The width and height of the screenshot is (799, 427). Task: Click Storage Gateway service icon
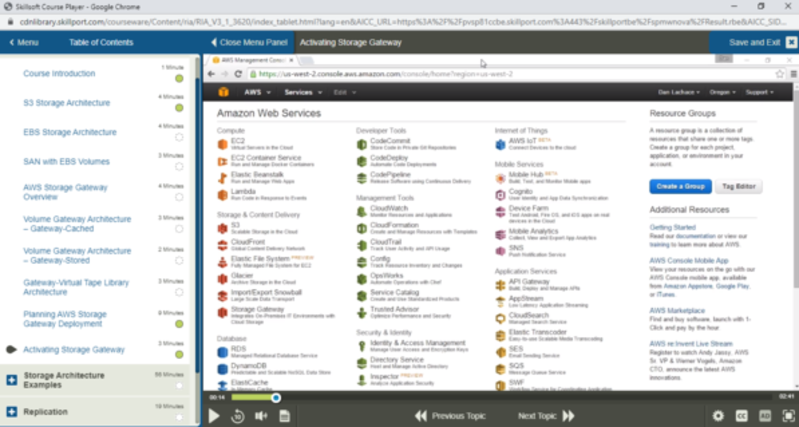click(223, 313)
